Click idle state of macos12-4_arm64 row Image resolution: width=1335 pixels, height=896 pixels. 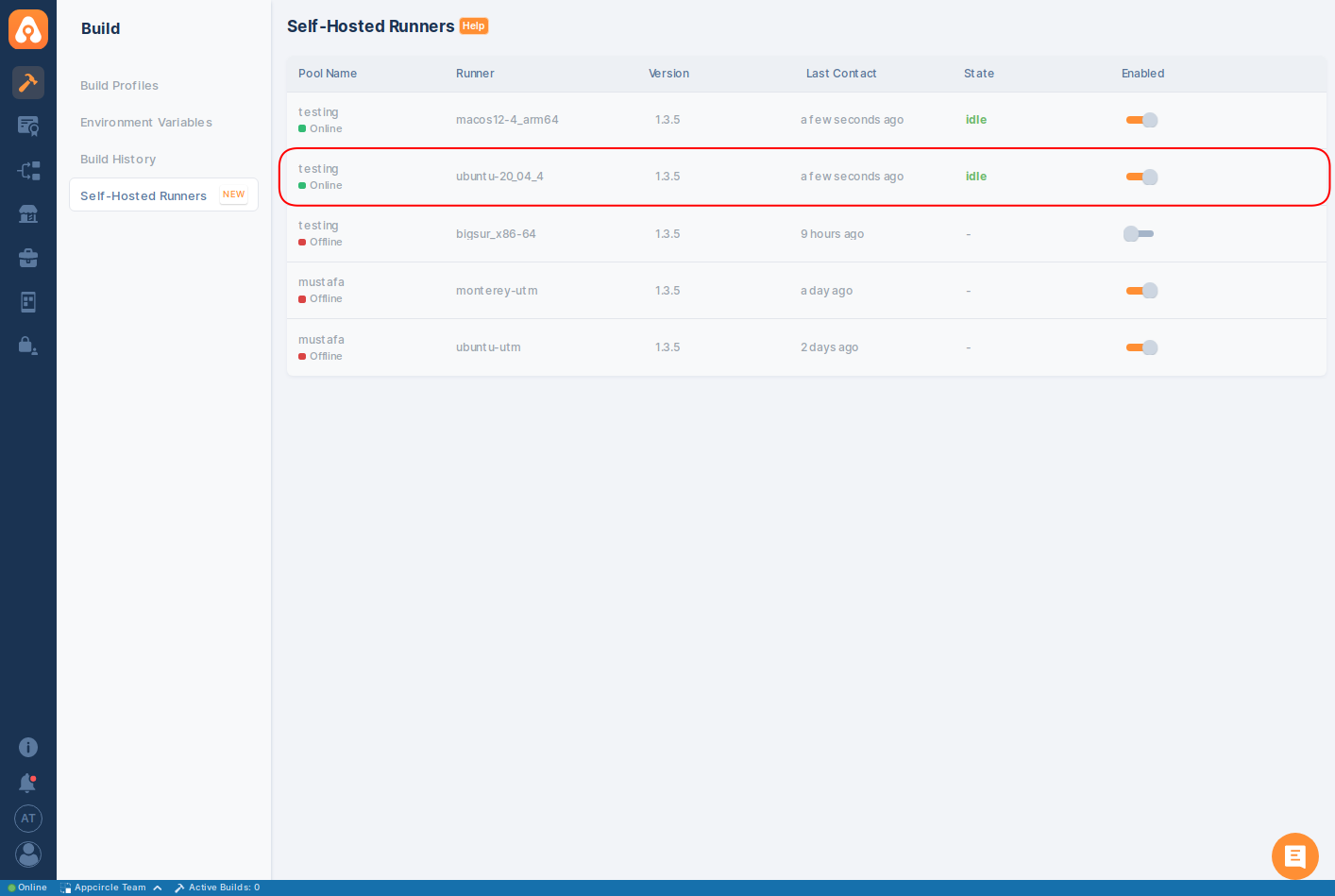coord(976,120)
